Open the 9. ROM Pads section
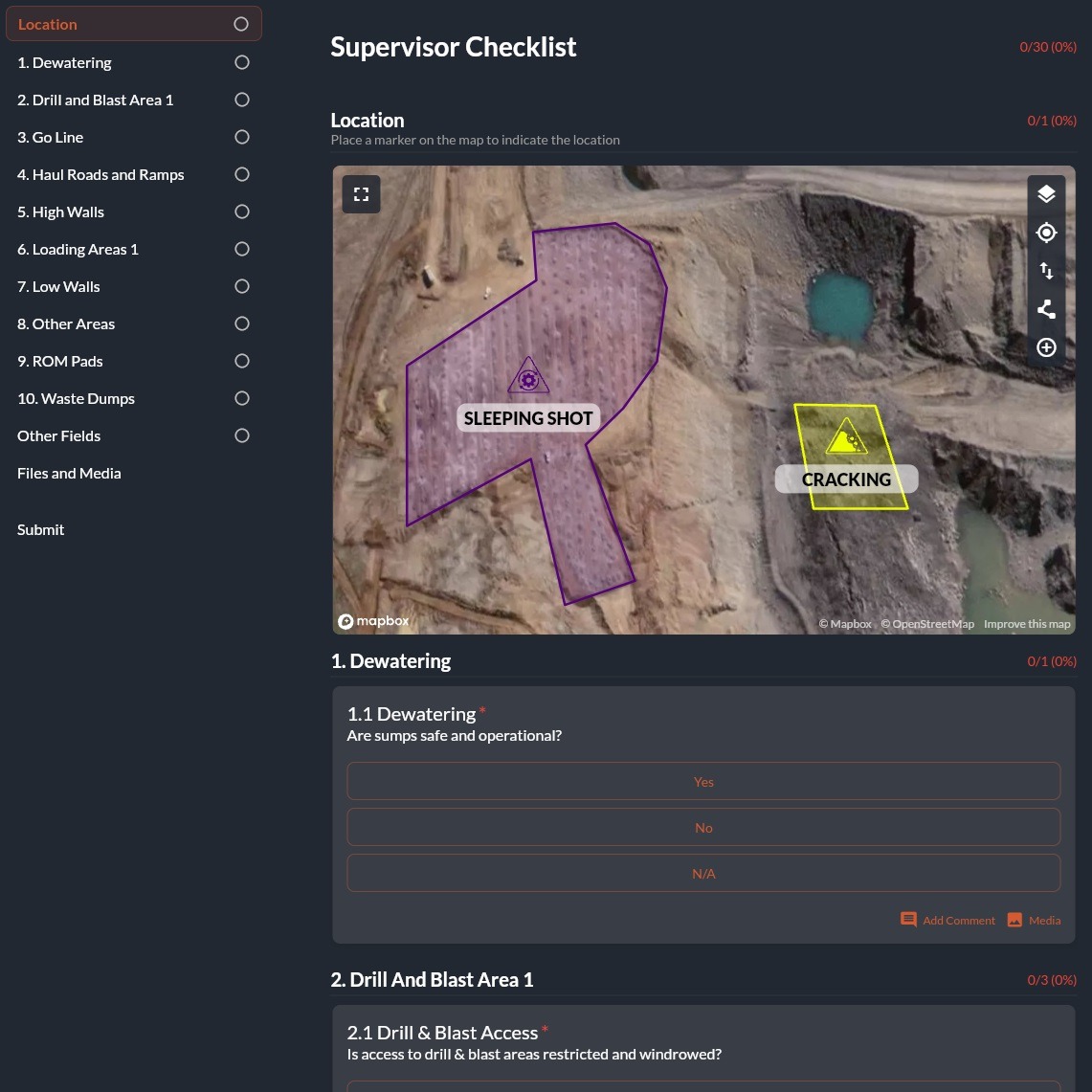The image size is (1092, 1092). click(59, 361)
